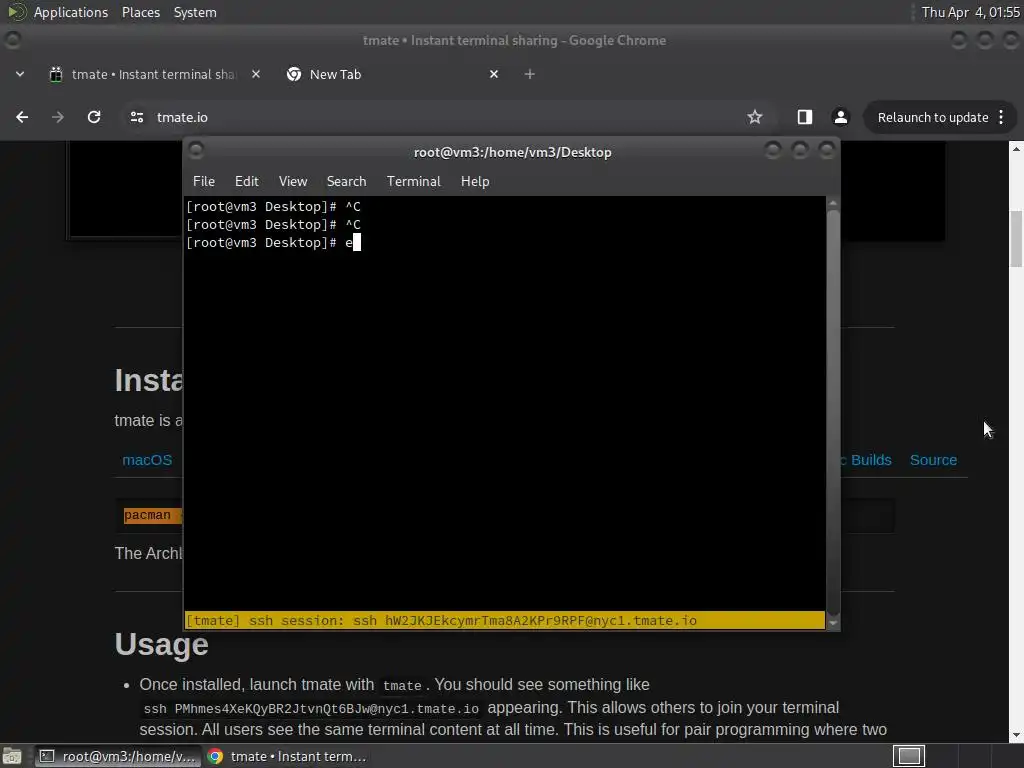Open the terminal Edit menu
This screenshot has height=768, width=1024.
[x=247, y=182]
